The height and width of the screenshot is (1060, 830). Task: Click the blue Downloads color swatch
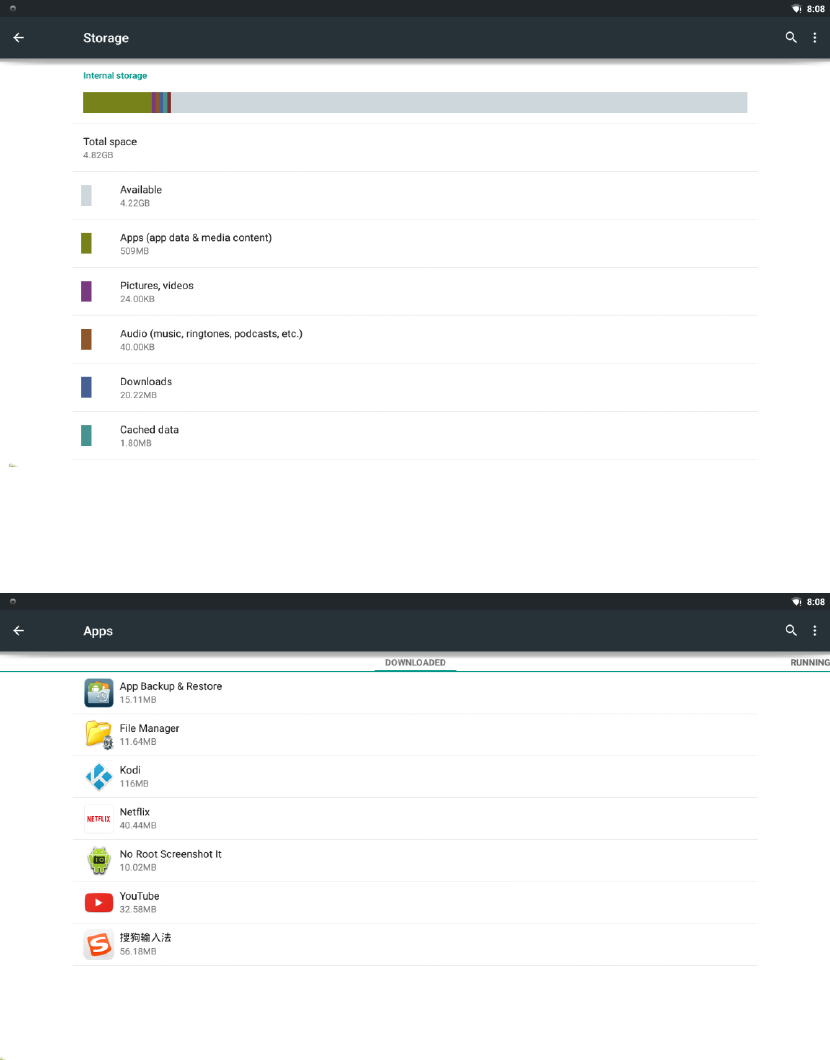87,387
